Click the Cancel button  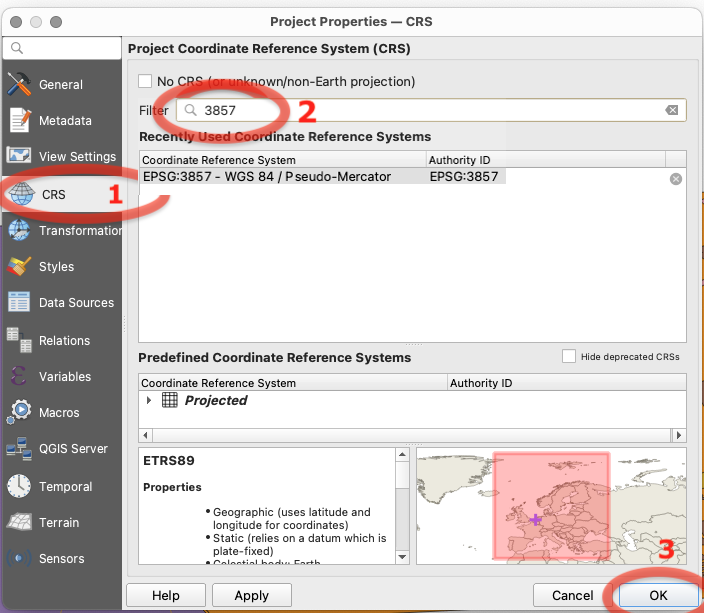572,595
